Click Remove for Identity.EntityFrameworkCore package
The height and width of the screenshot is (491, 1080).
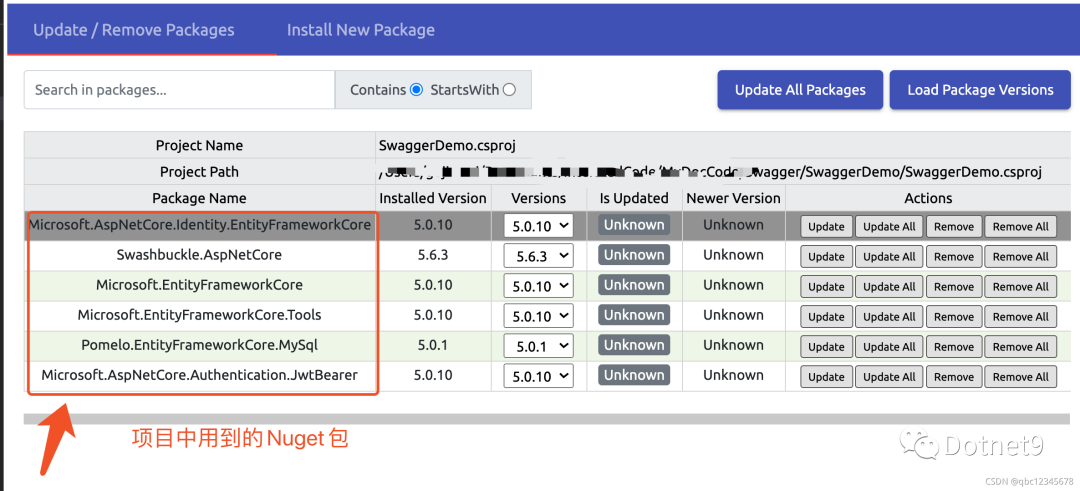pyautogui.click(x=954, y=227)
